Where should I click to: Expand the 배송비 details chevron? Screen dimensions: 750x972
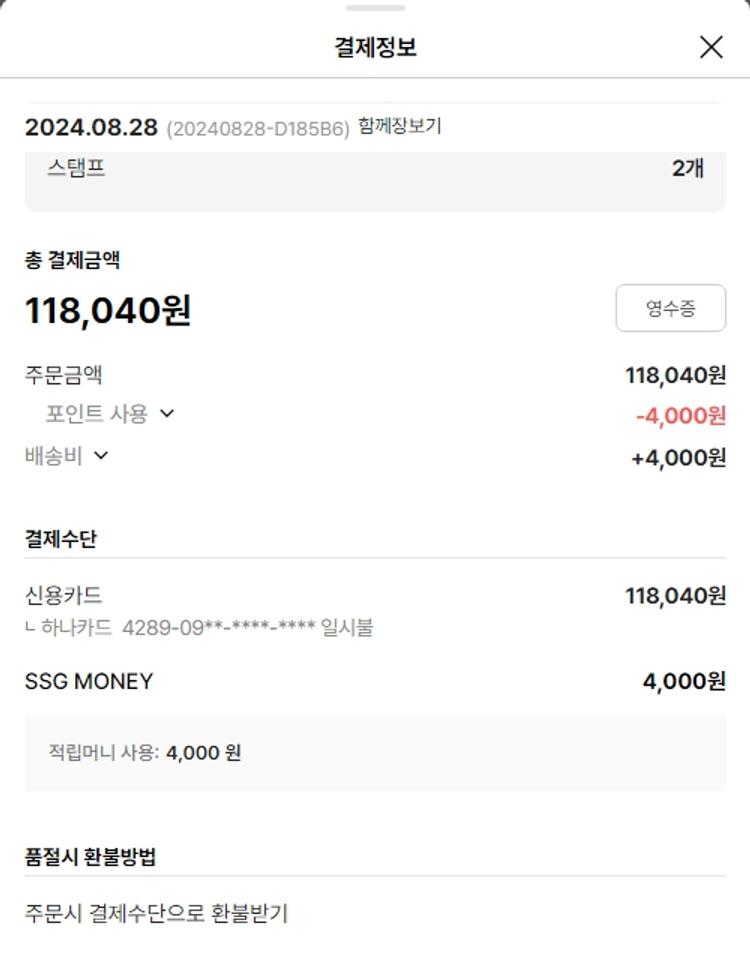[100, 456]
